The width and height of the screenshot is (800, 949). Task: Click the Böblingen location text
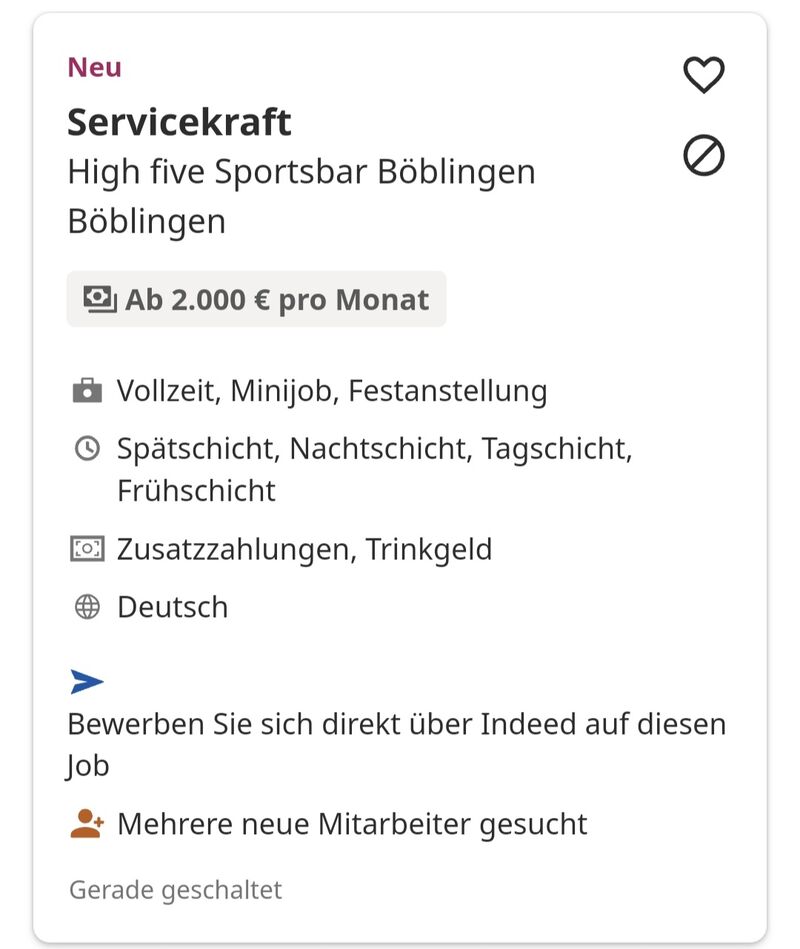pyautogui.click(x=146, y=221)
